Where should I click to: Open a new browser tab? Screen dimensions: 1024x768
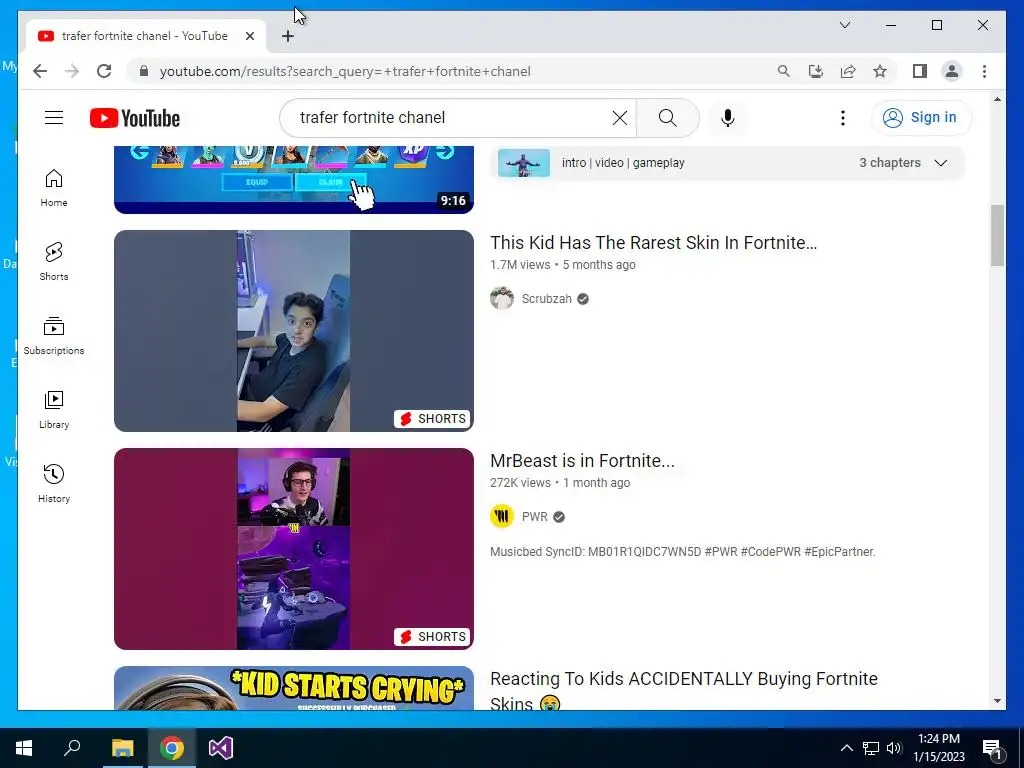tap(288, 37)
